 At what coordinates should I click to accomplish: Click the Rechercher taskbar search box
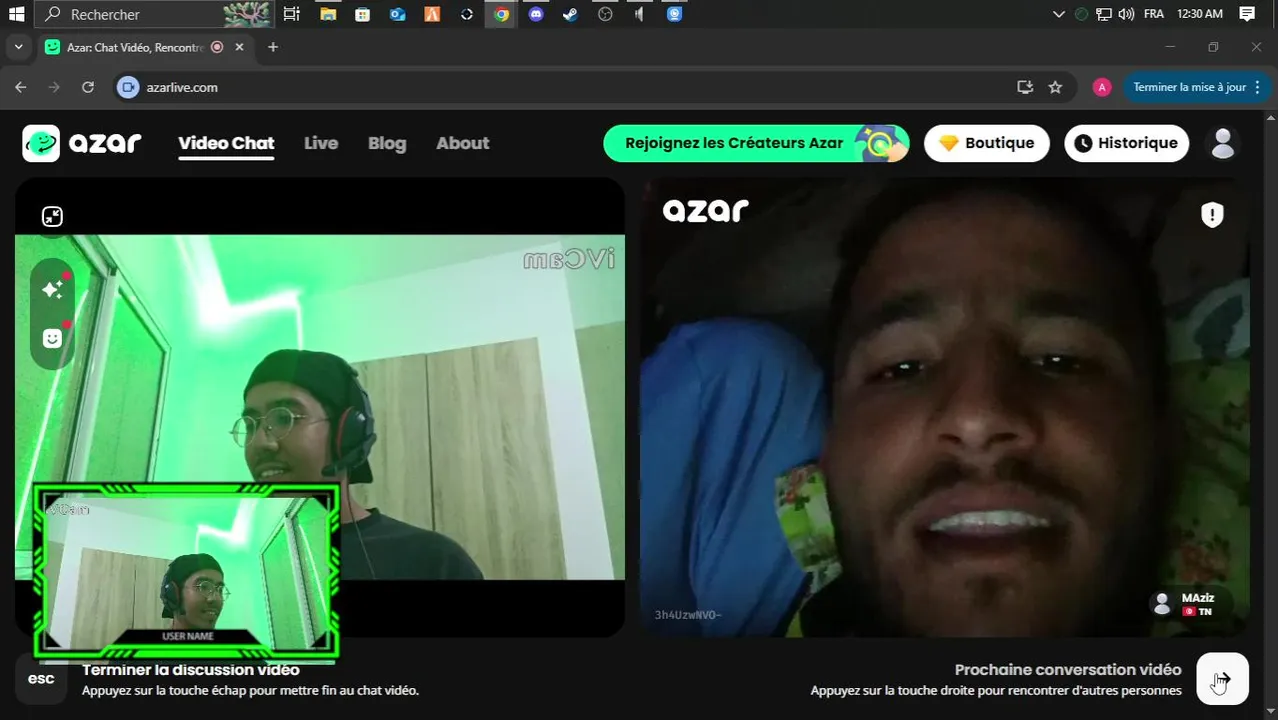click(152, 14)
